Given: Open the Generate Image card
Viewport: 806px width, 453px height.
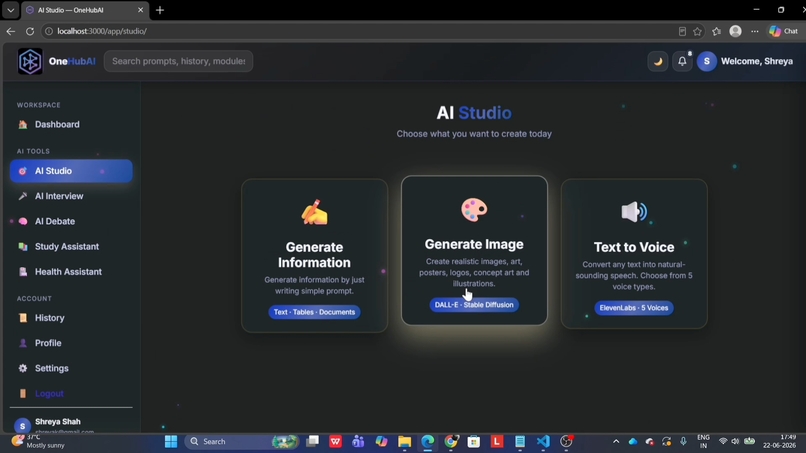Looking at the screenshot, I should (x=474, y=250).
